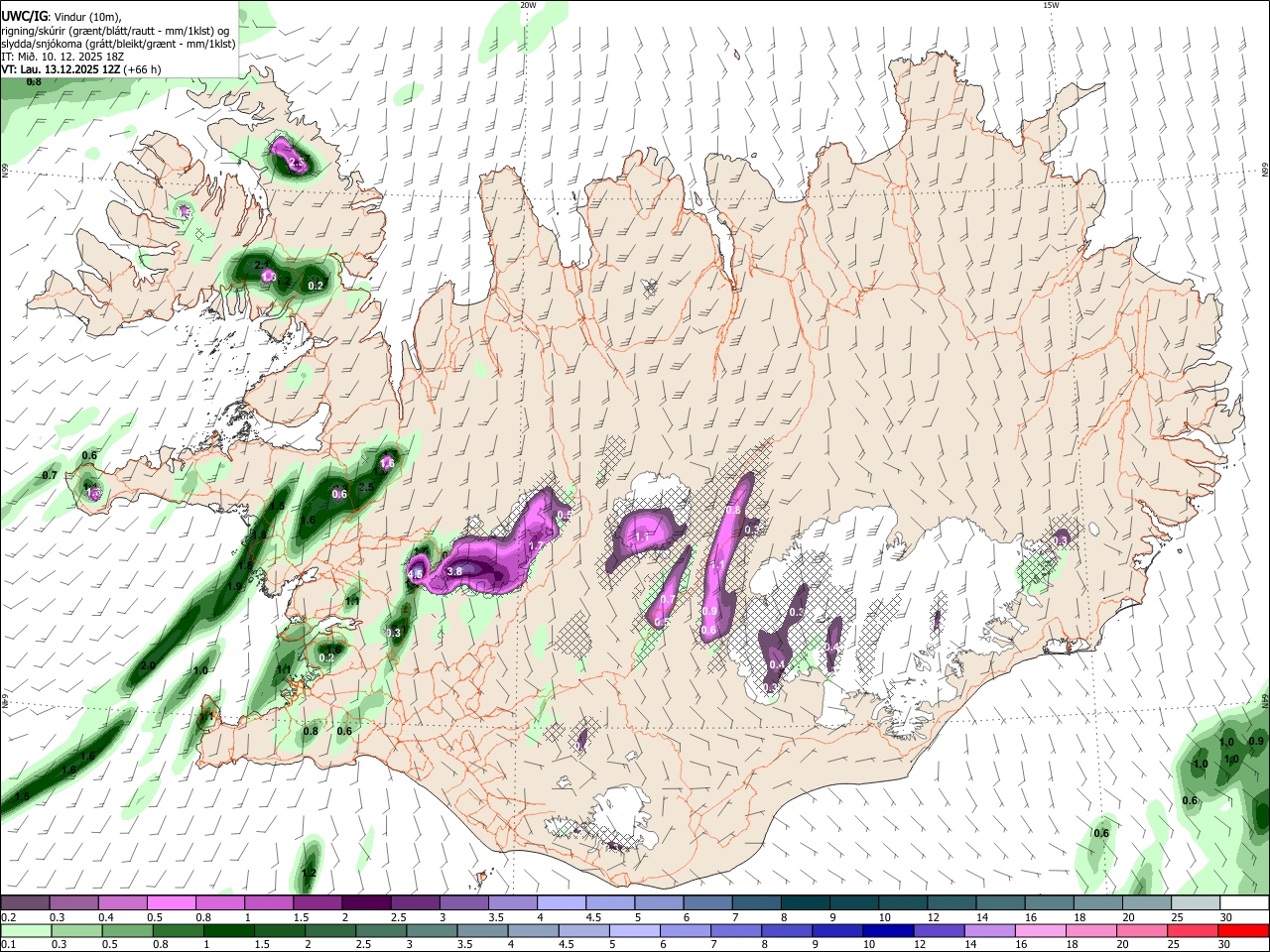Screen dimensions: 1270x952
Task: Pick the bright pink swatch in the upper legend
Action: (x=171, y=903)
